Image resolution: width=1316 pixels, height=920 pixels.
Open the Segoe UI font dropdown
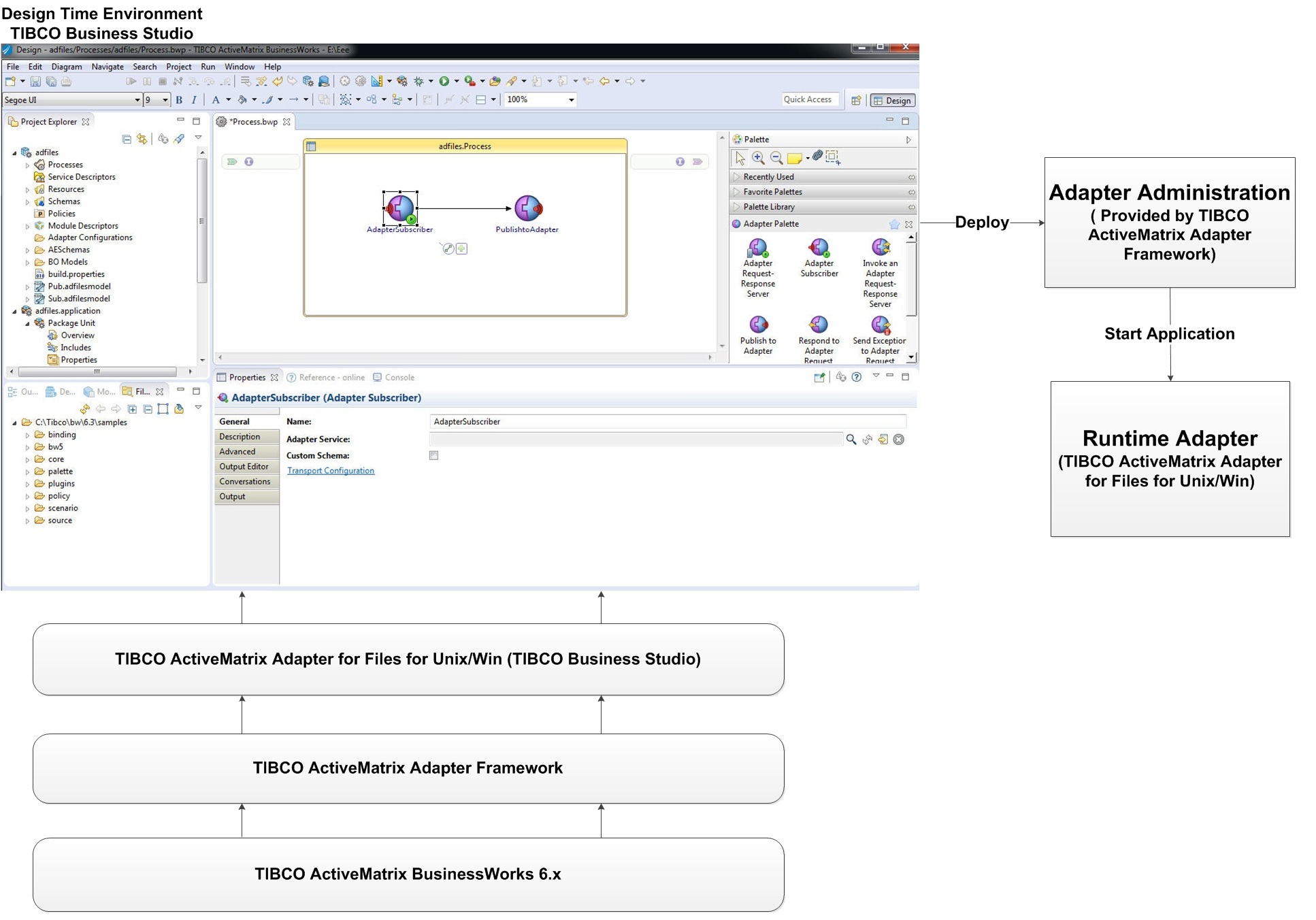pyautogui.click(x=137, y=100)
